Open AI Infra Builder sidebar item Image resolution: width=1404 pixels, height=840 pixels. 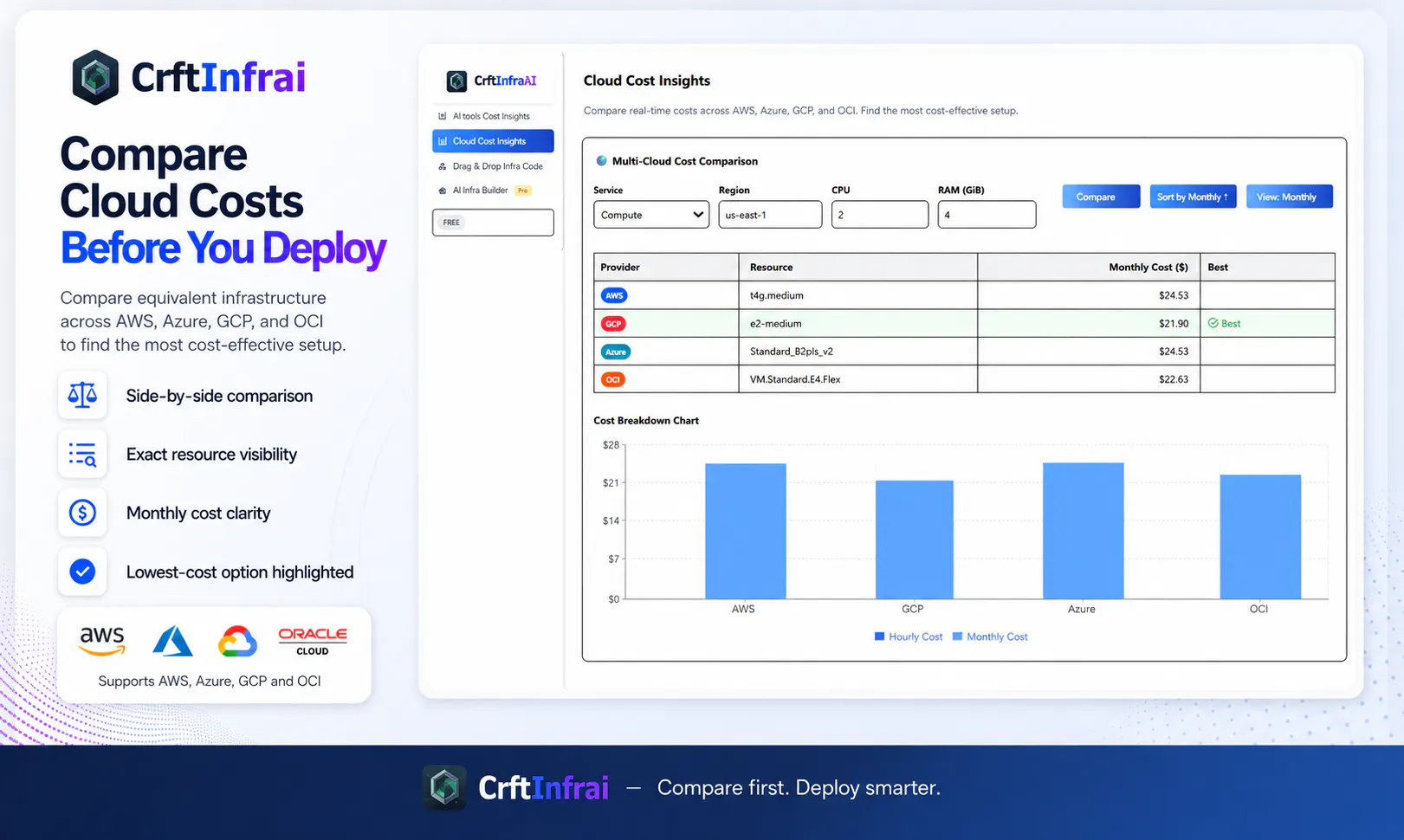[474, 191]
